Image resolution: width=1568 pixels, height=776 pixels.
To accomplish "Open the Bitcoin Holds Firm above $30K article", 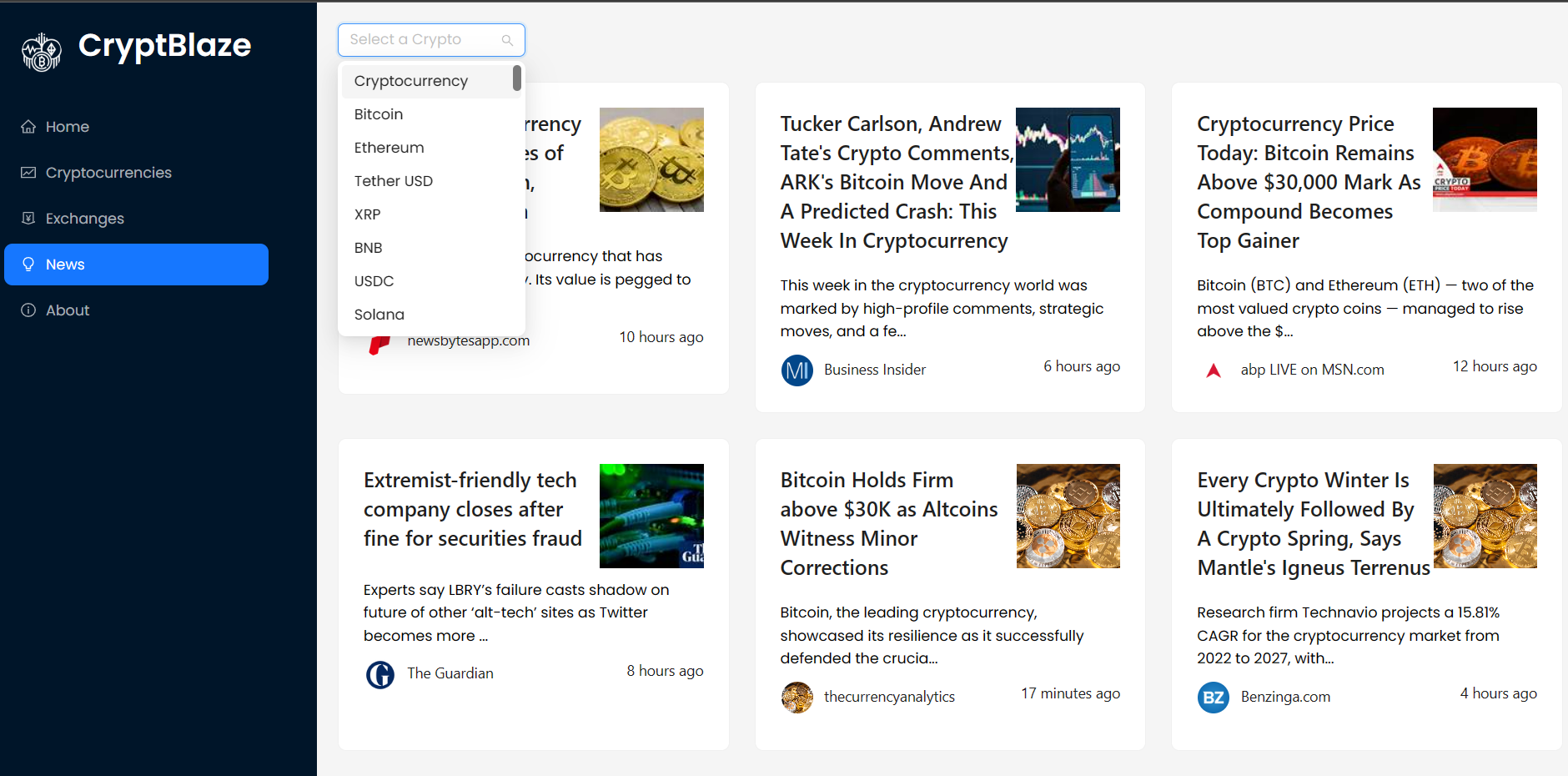I will [889, 523].
